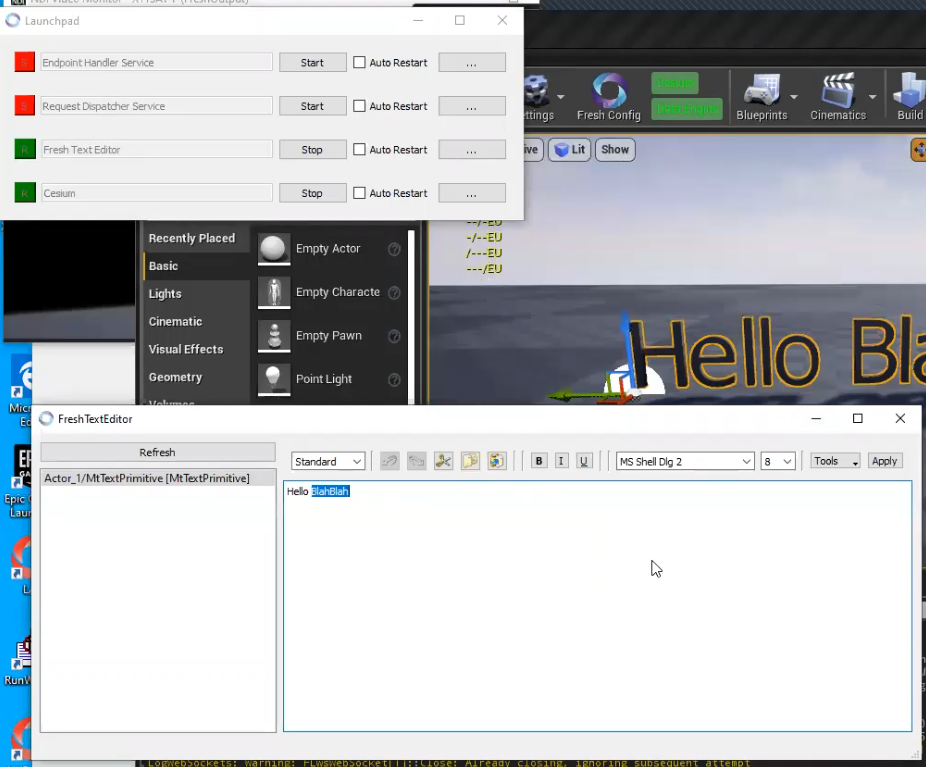Click the red status square for Request Dispatcher Service

(25, 106)
